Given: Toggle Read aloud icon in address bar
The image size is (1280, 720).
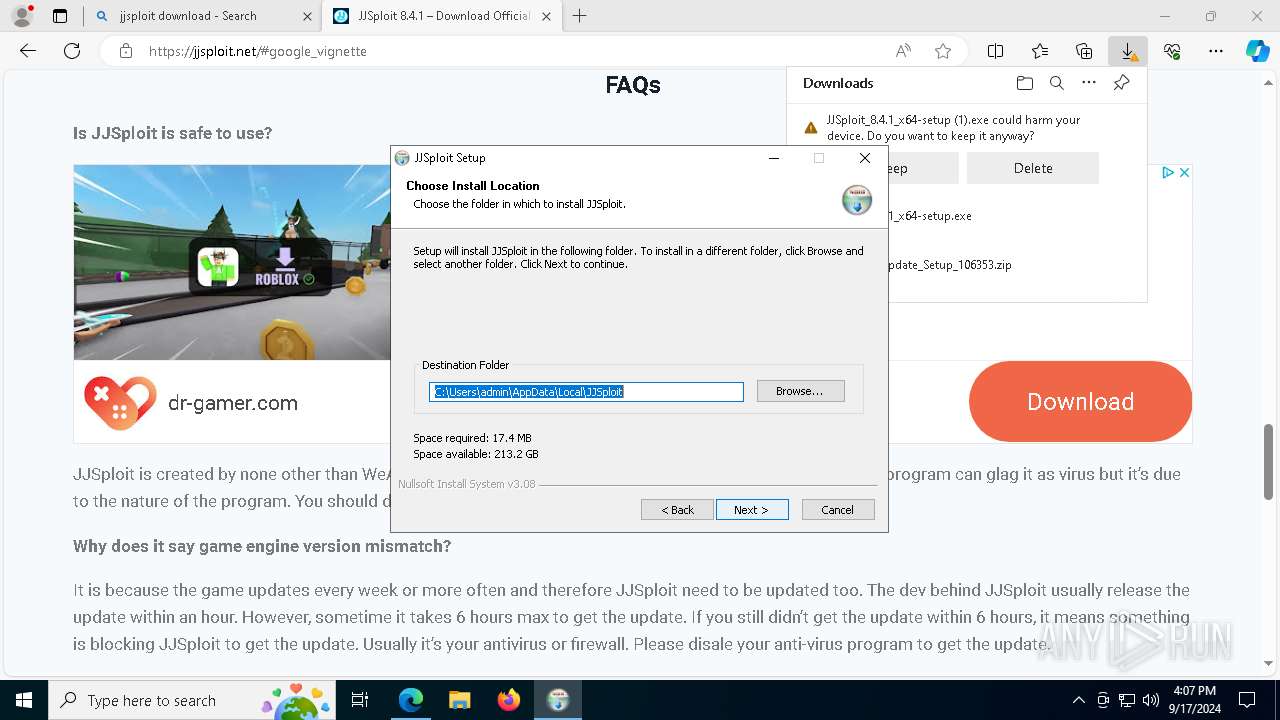Looking at the screenshot, I should 903,51.
